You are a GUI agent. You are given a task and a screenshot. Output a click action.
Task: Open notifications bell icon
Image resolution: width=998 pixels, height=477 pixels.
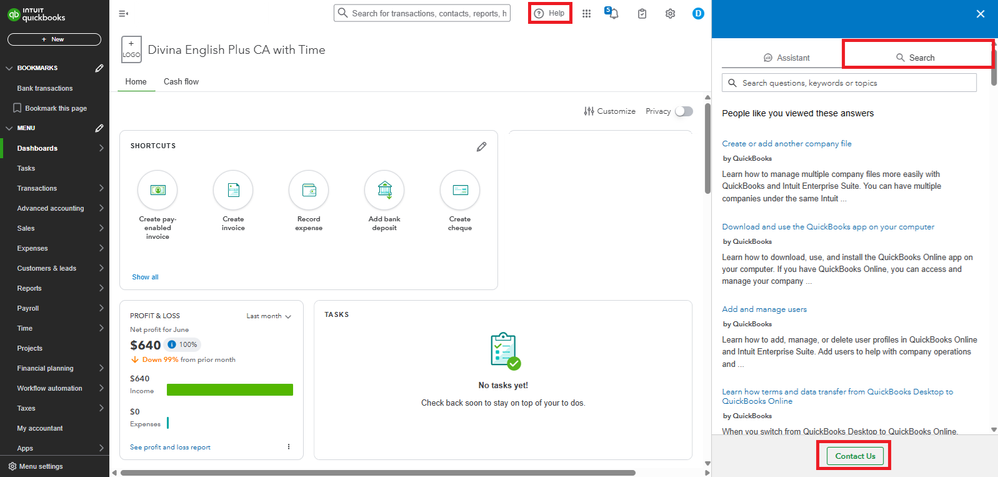point(613,14)
